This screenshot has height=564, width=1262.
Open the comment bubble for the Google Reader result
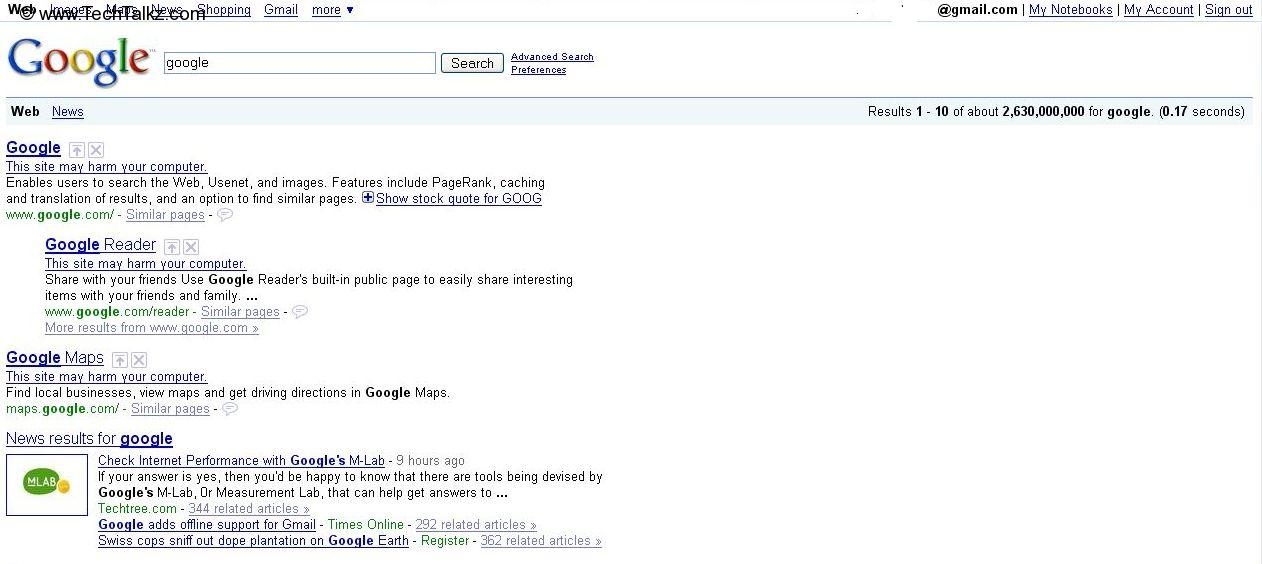pos(300,312)
